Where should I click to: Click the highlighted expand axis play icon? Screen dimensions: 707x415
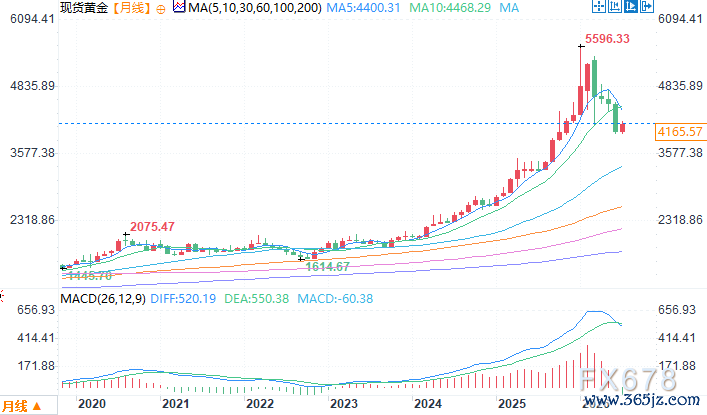click(631, 6)
